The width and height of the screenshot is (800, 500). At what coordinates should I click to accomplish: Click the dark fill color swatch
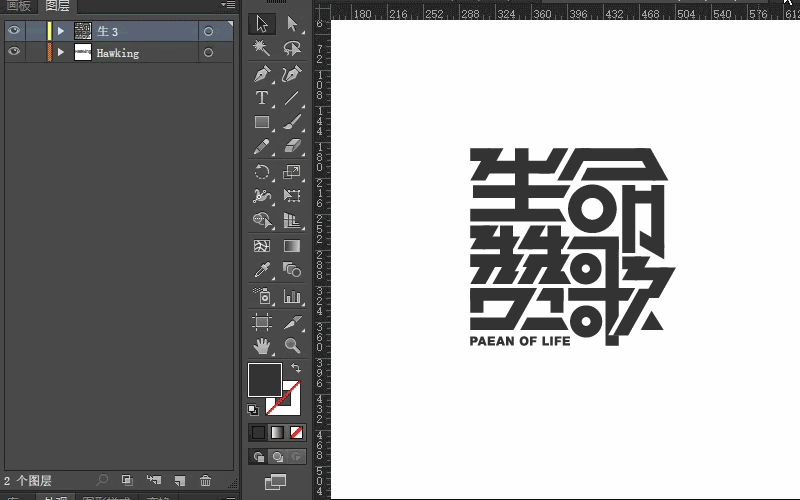pos(264,380)
